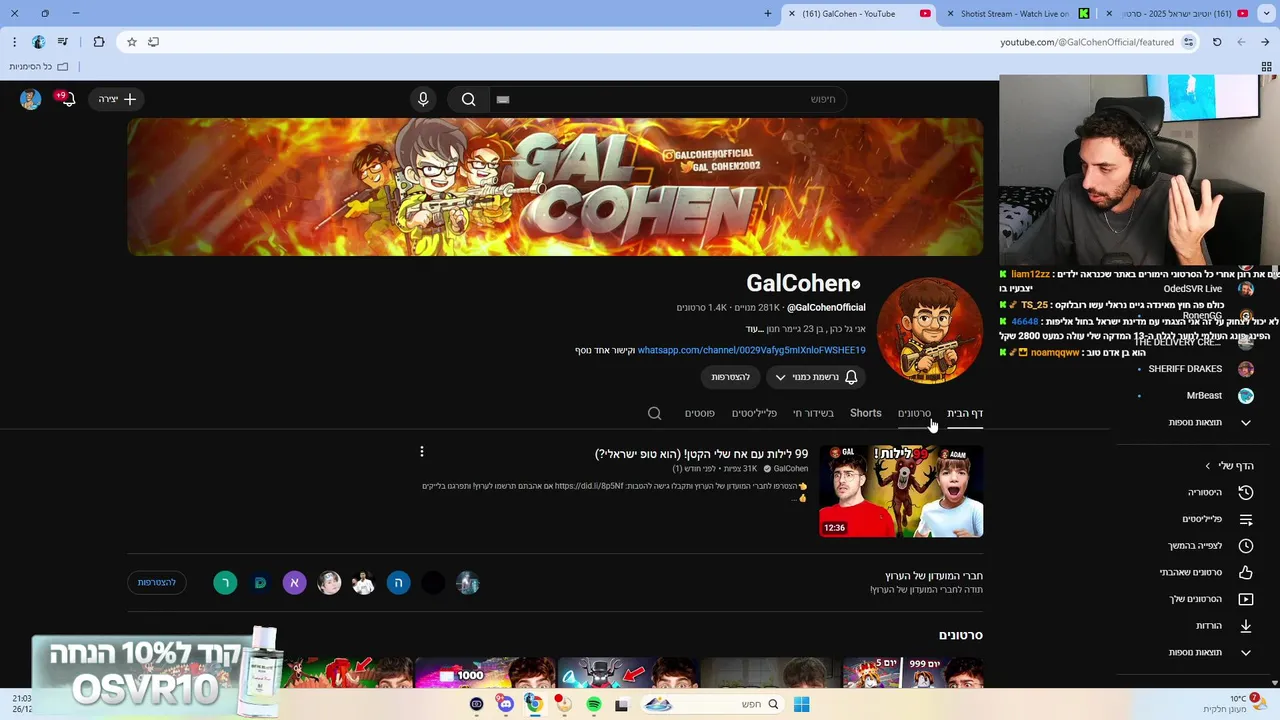
Task: Click the GalCohen channel profile picture
Action: pos(929,331)
